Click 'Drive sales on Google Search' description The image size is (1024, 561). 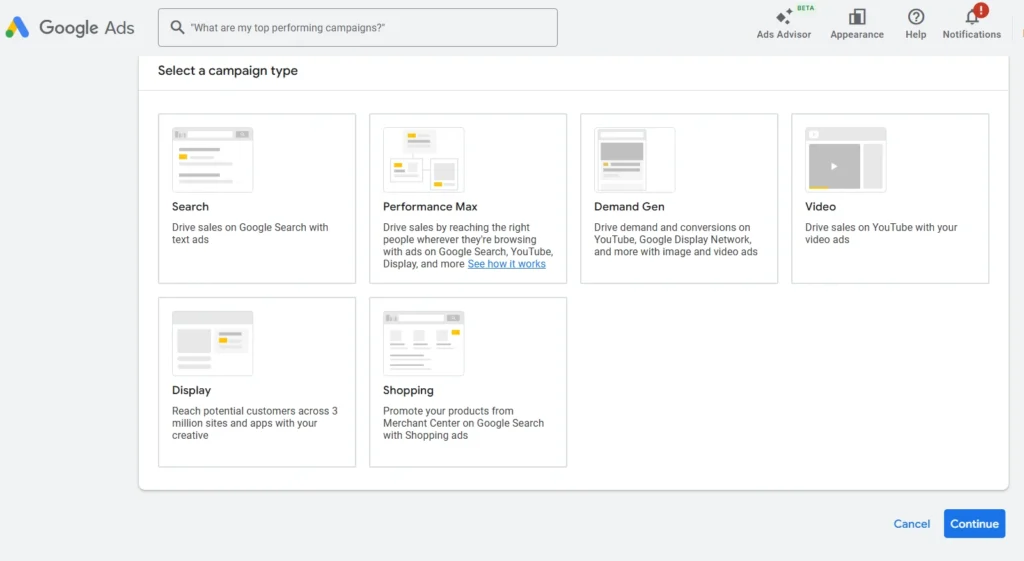[250, 233]
